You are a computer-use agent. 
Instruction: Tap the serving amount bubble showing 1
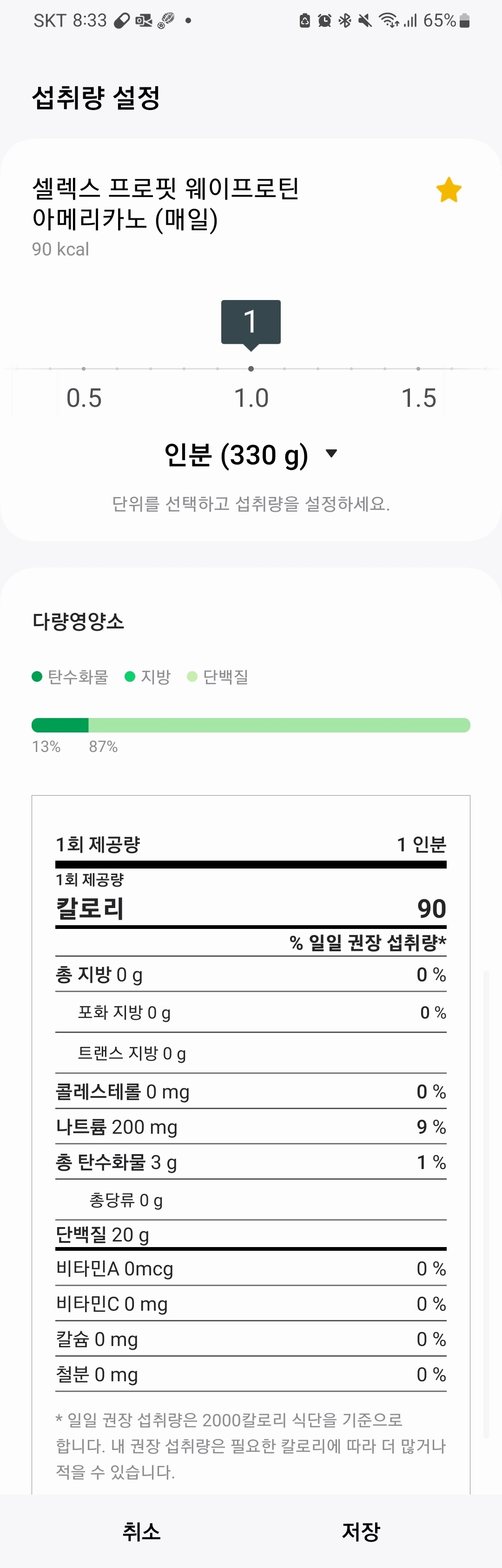pyautogui.click(x=251, y=321)
